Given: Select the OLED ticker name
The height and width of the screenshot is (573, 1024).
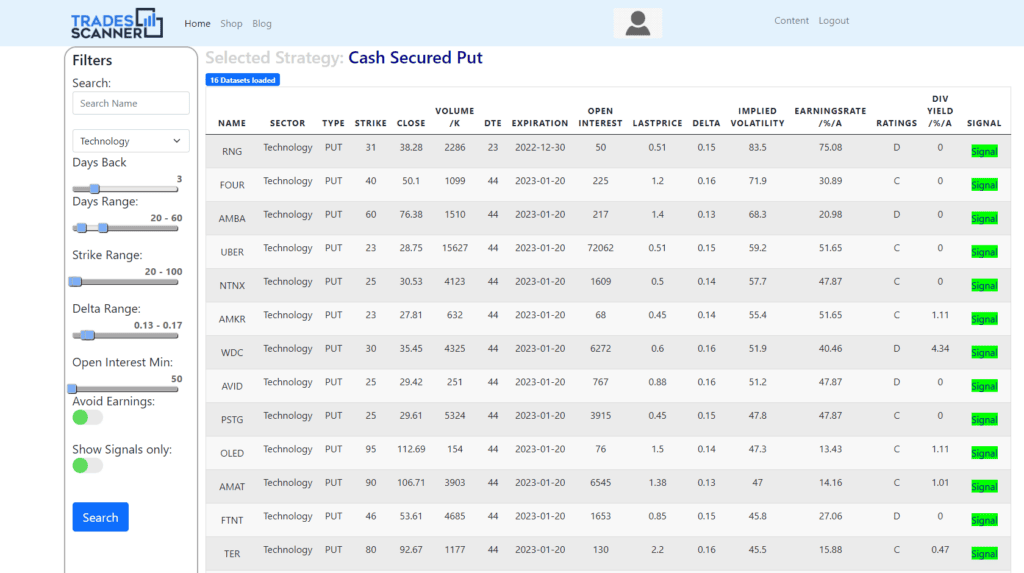Looking at the screenshot, I should 232,453.
